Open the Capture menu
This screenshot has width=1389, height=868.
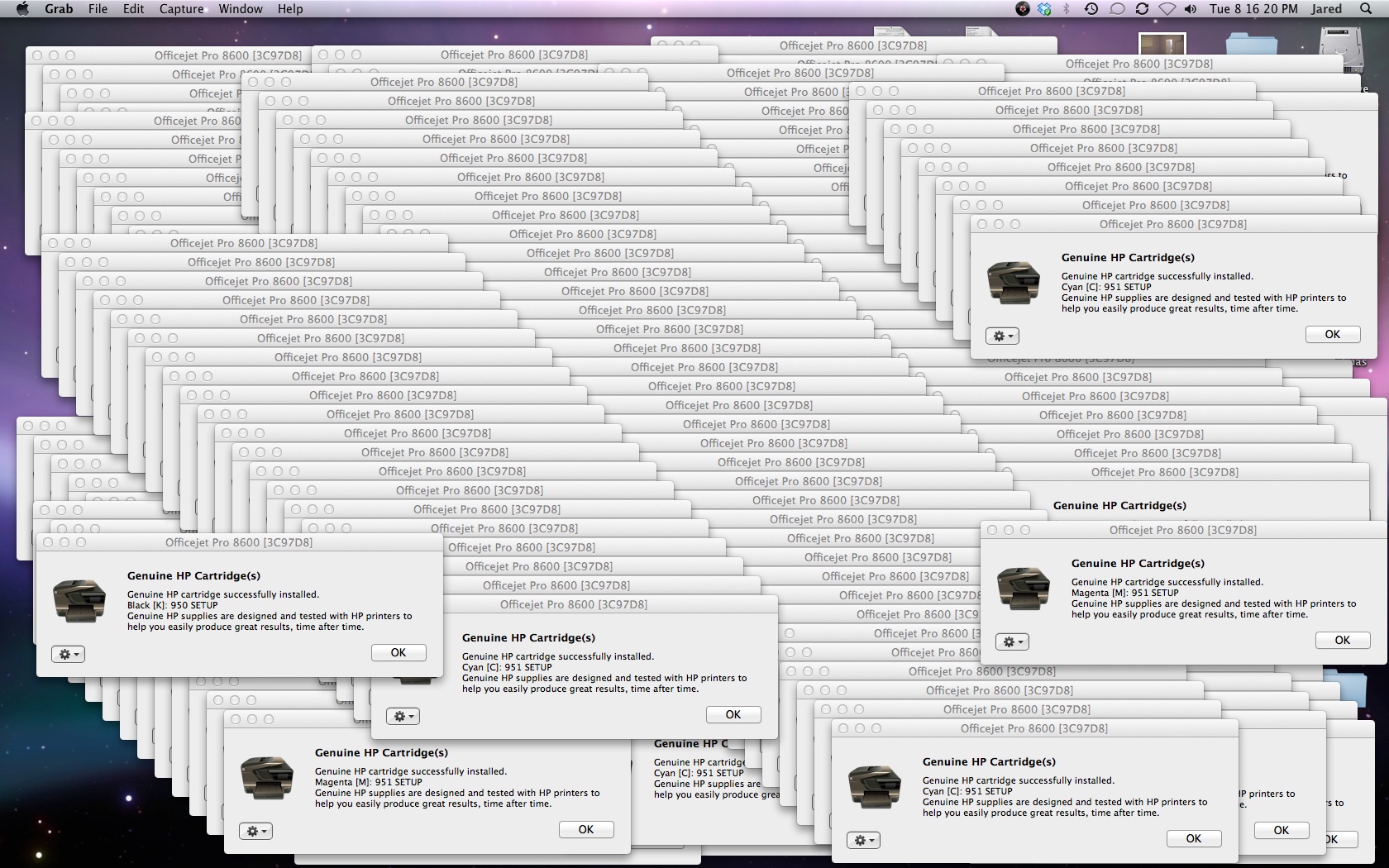181,9
